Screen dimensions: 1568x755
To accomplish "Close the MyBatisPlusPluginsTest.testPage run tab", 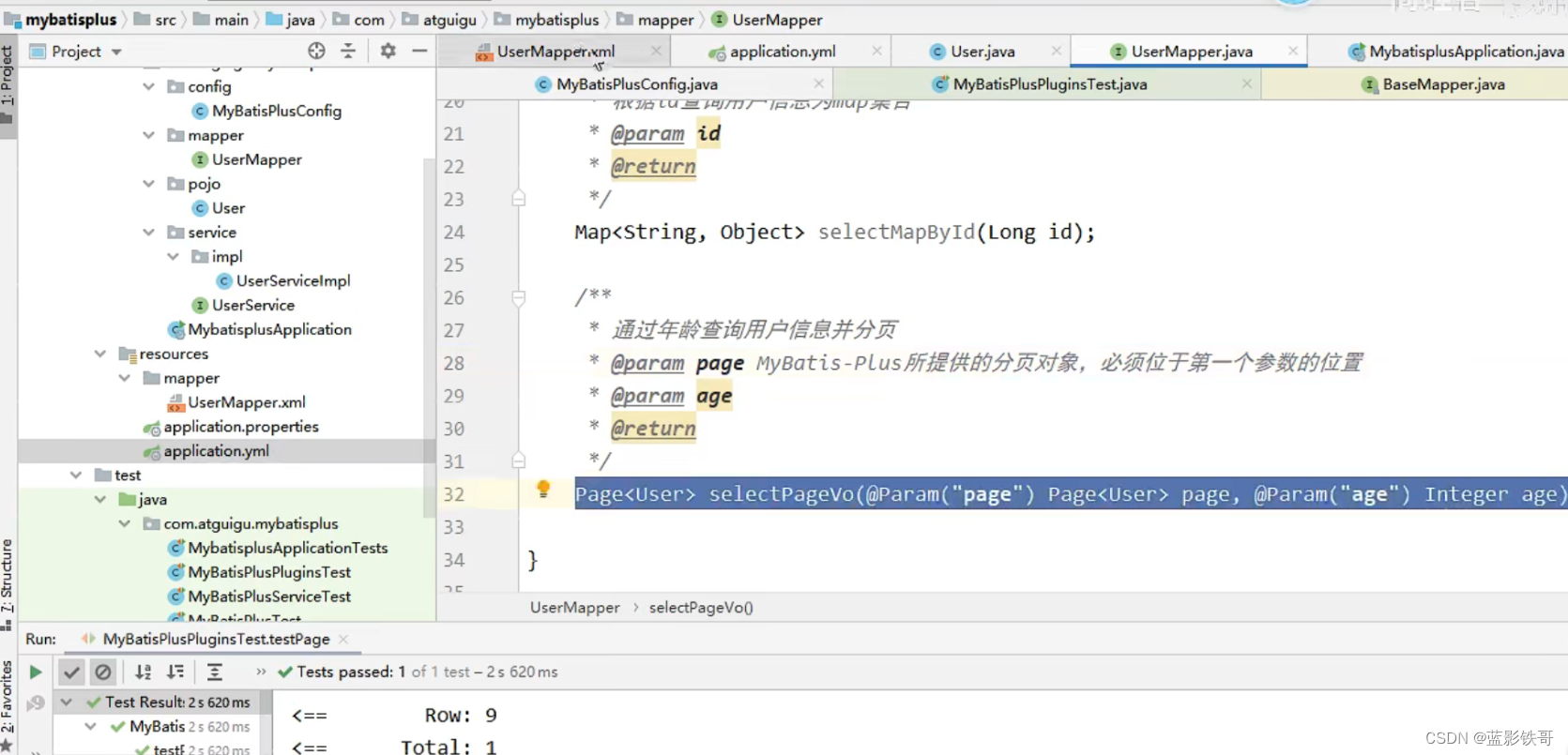I will point(343,639).
